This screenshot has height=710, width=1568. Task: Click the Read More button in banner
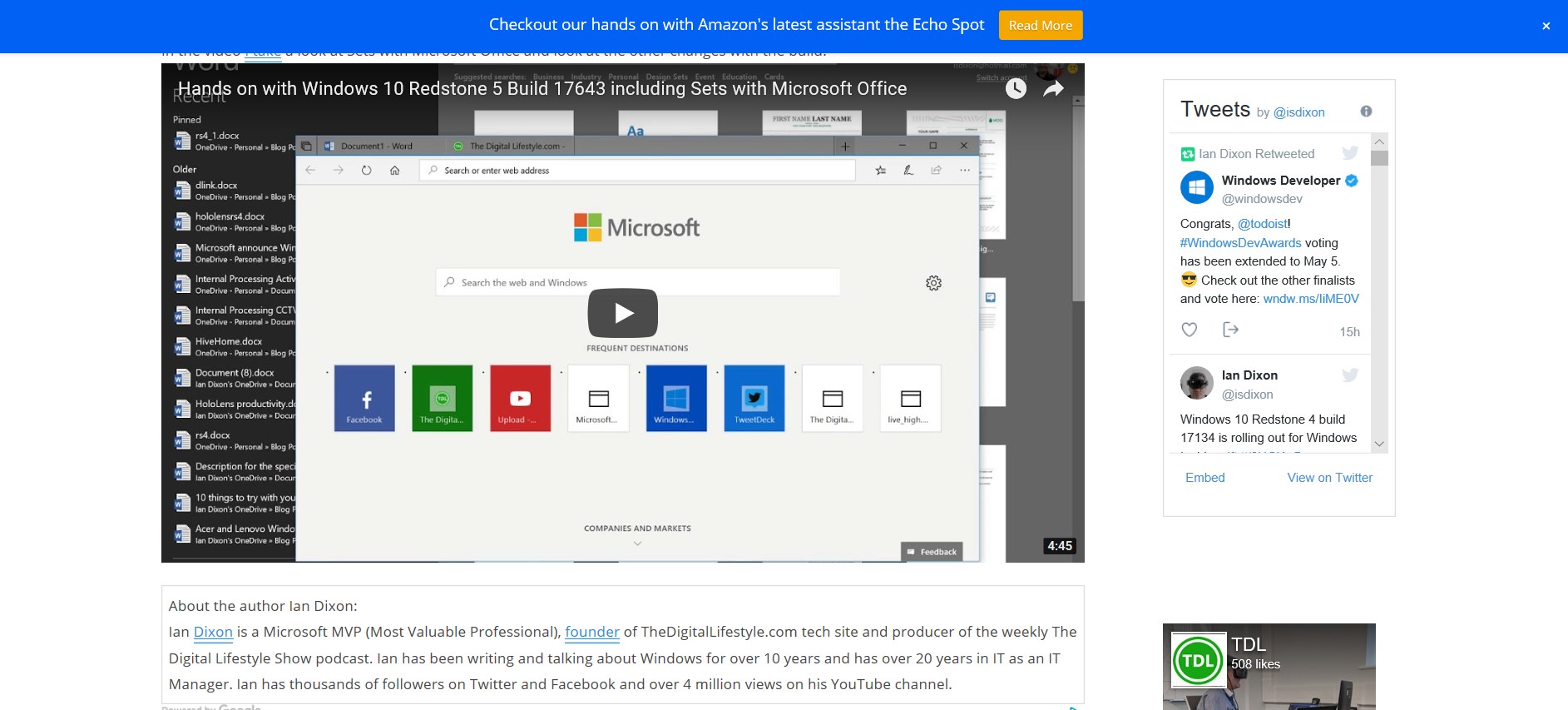(1040, 25)
